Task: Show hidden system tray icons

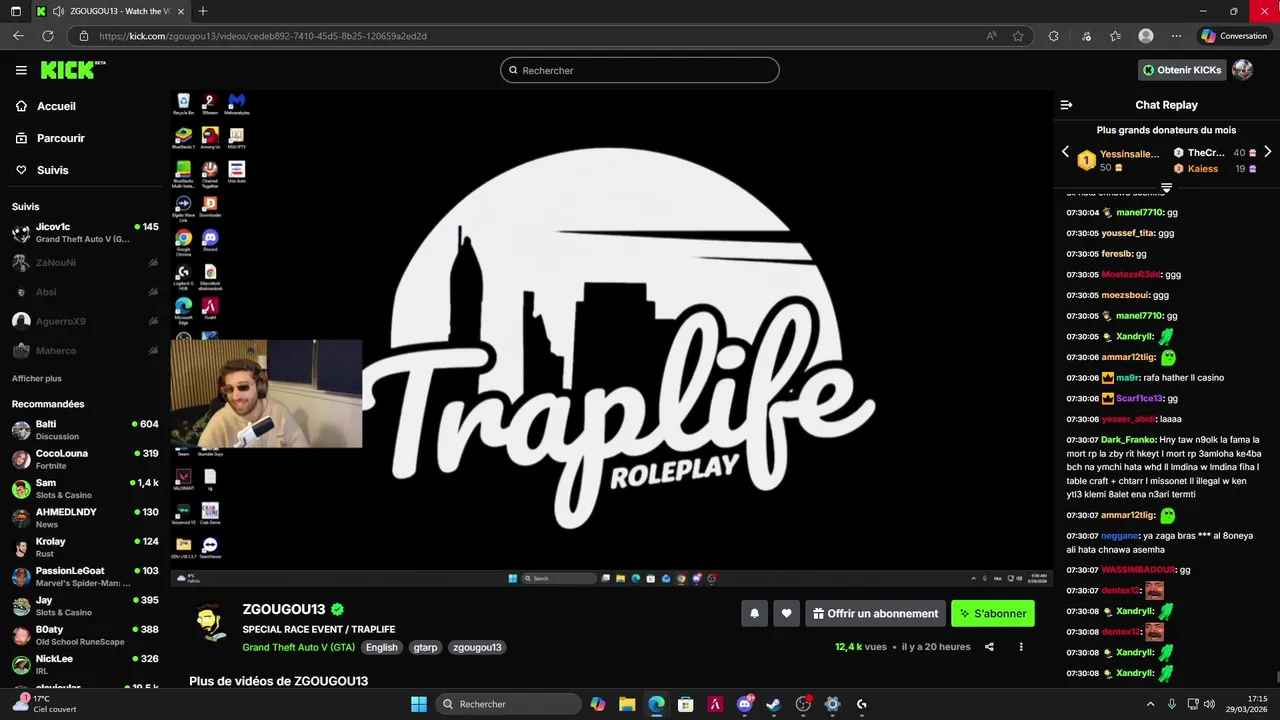Action: 1150,704
